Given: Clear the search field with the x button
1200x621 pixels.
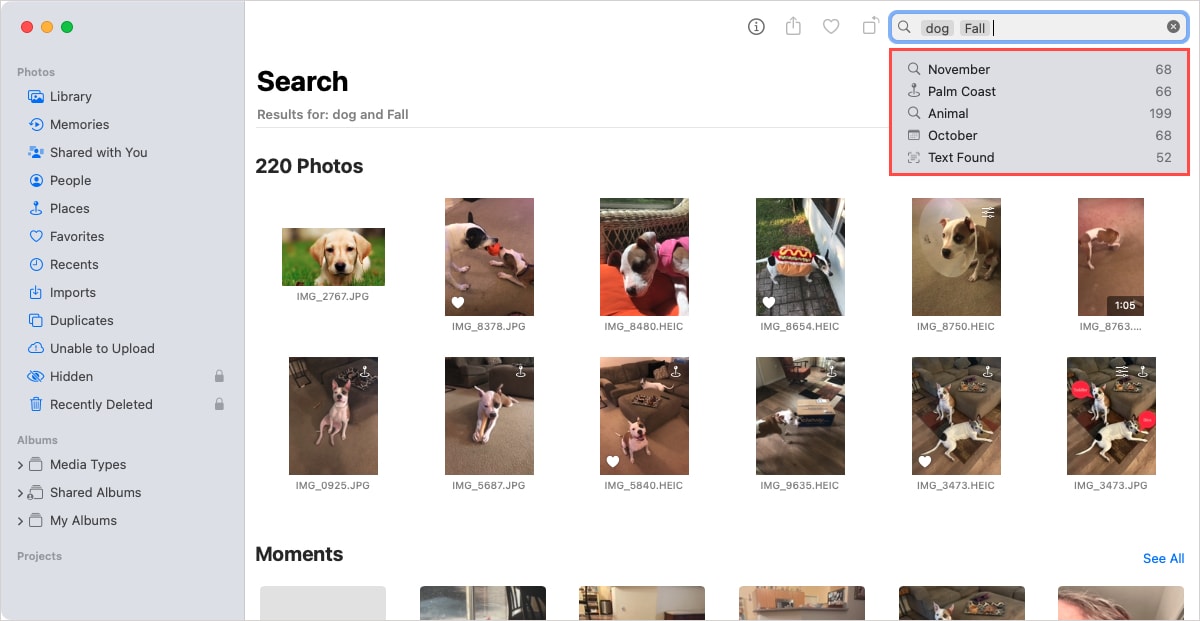Looking at the screenshot, I should (1172, 27).
